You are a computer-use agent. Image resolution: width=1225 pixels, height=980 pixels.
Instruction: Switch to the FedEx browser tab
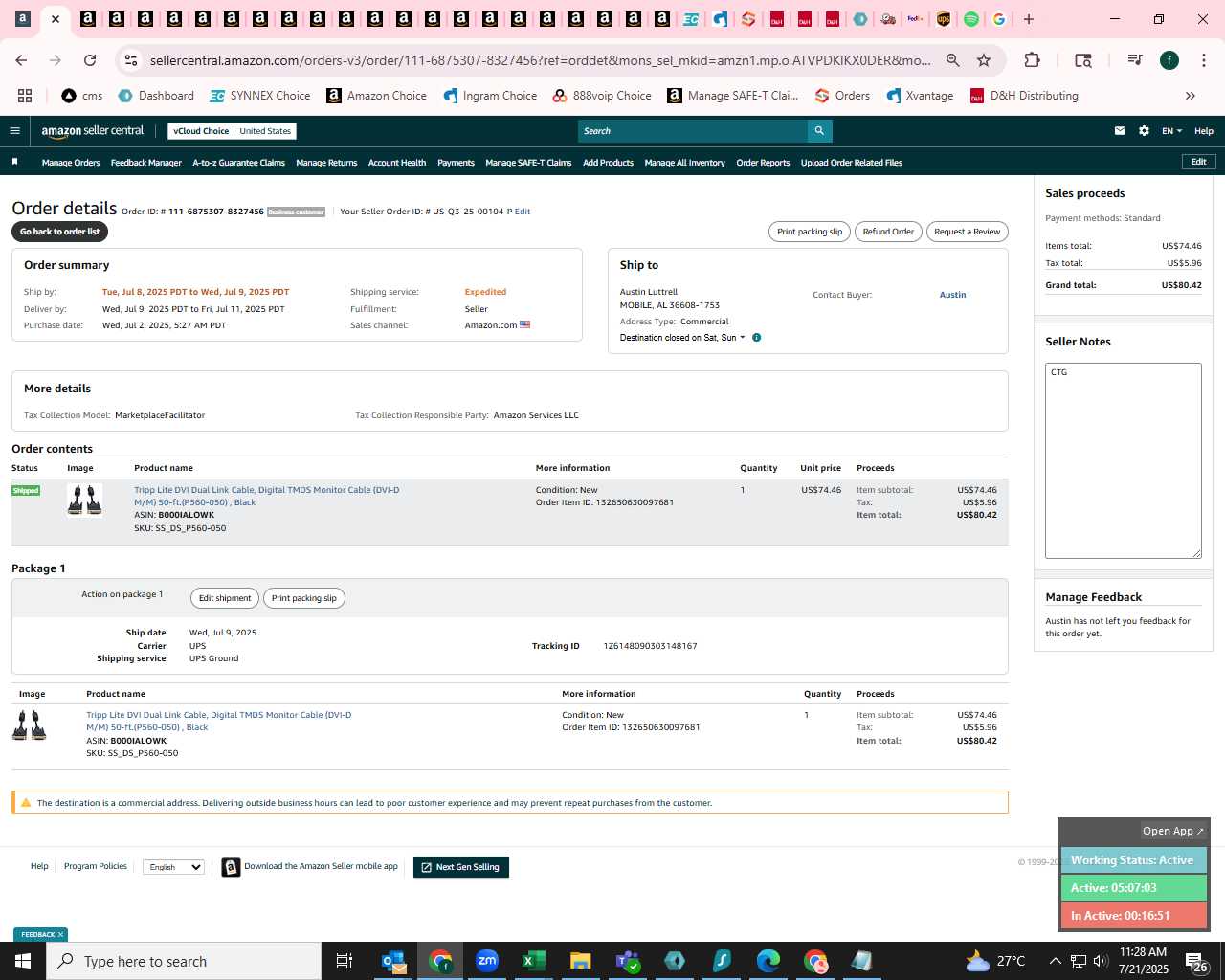pyautogui.click(x=915, y=19)
